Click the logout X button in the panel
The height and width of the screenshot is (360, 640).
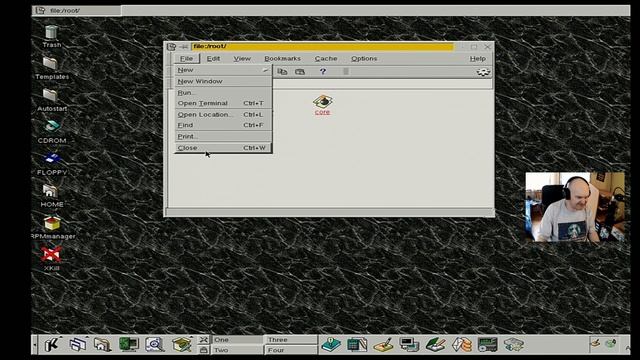point(204,340)
